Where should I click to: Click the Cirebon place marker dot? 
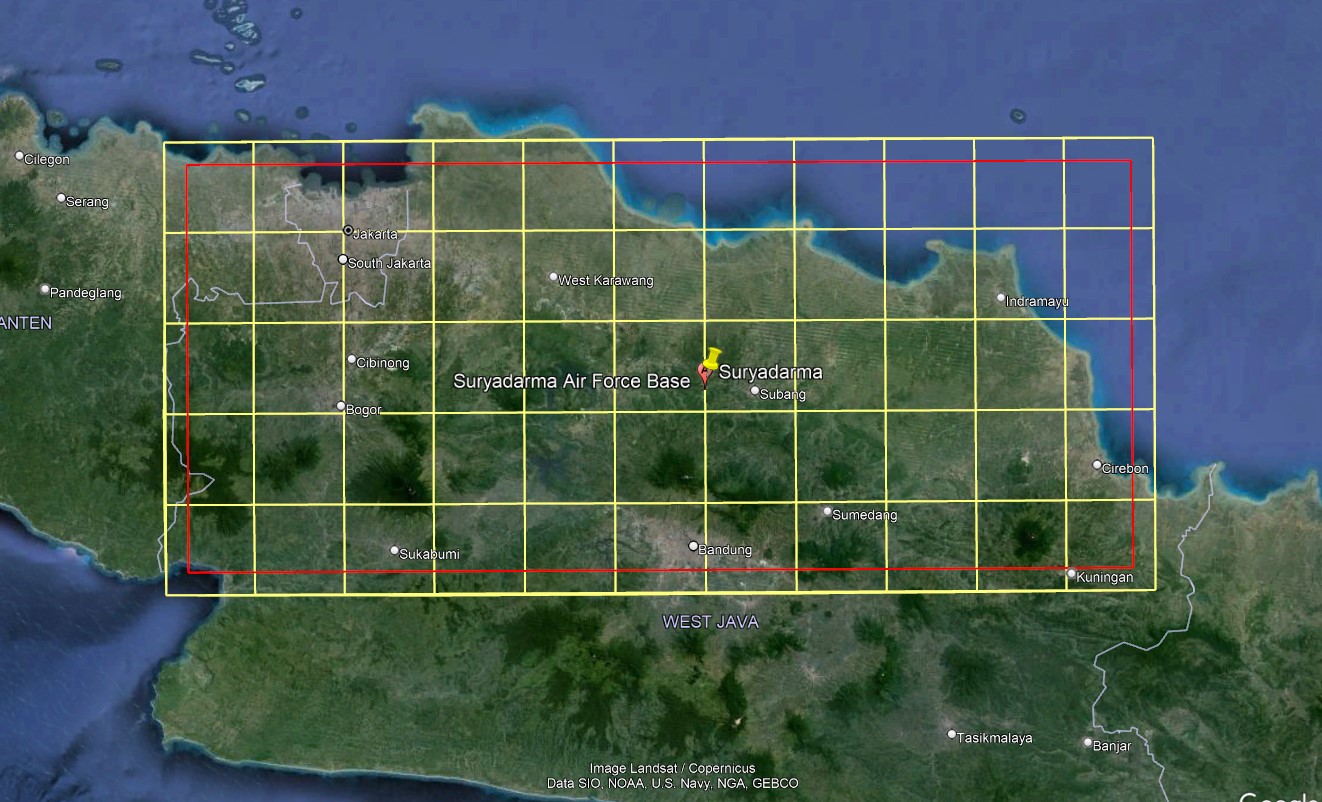click(1097, 465)
